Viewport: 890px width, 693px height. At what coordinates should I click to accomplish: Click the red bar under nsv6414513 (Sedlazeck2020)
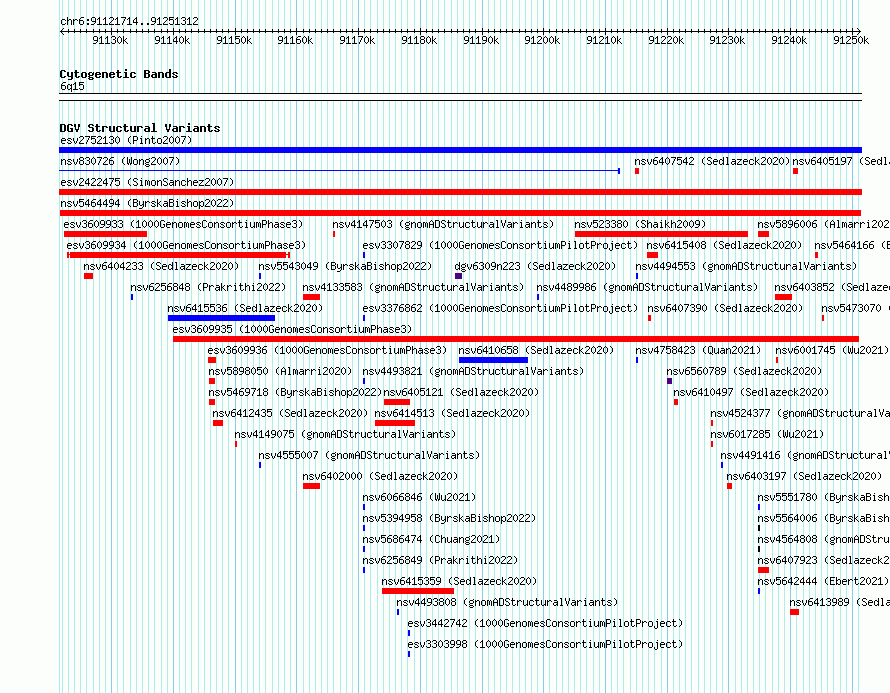(395, 423)
